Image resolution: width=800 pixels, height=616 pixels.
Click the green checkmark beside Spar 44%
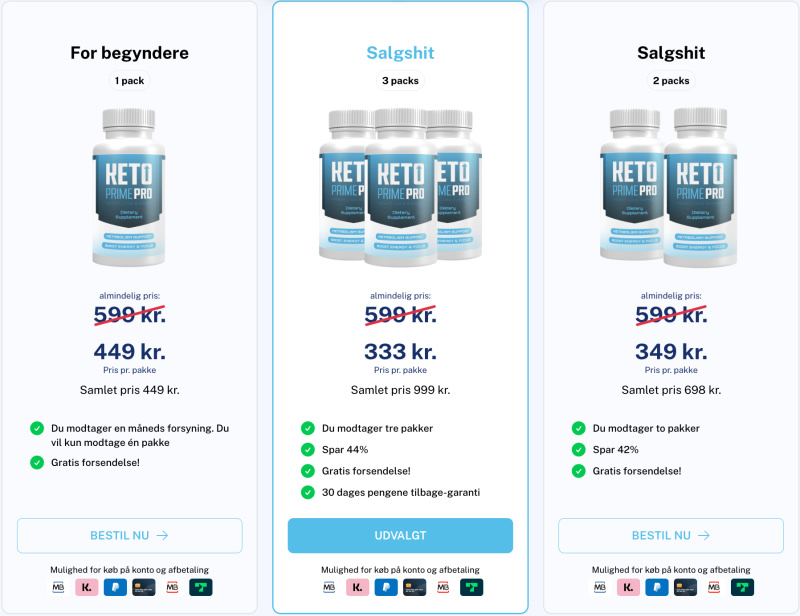point(308,450)
